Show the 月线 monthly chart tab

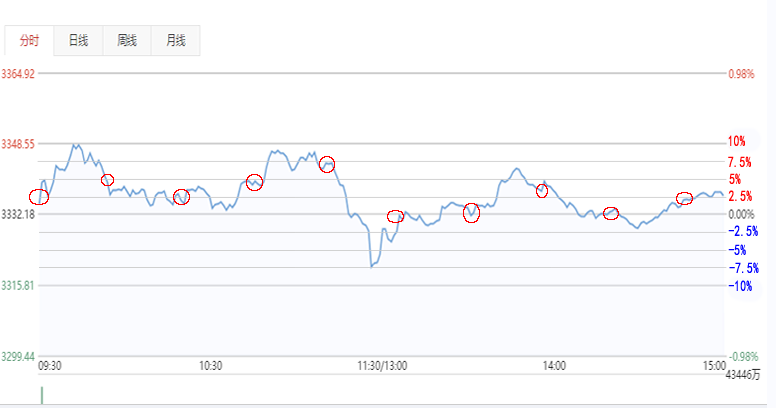click(x=176, y=41)
